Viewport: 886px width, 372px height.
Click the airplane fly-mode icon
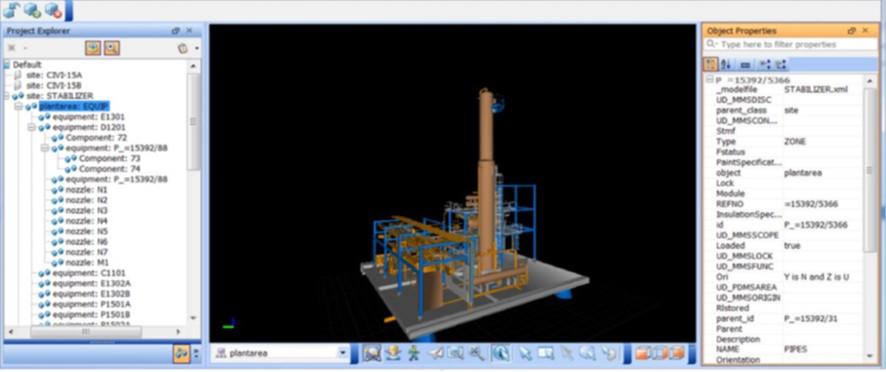[x=436, y=353]
